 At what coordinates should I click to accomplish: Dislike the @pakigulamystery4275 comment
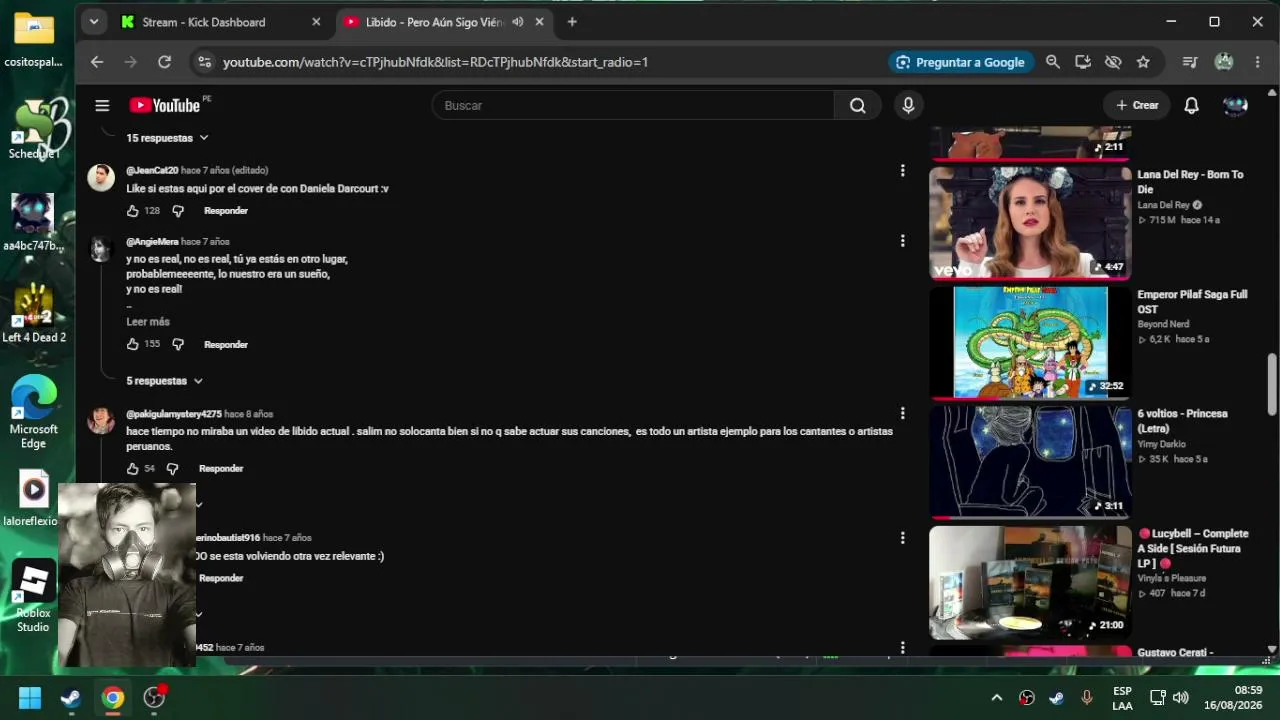172,468
